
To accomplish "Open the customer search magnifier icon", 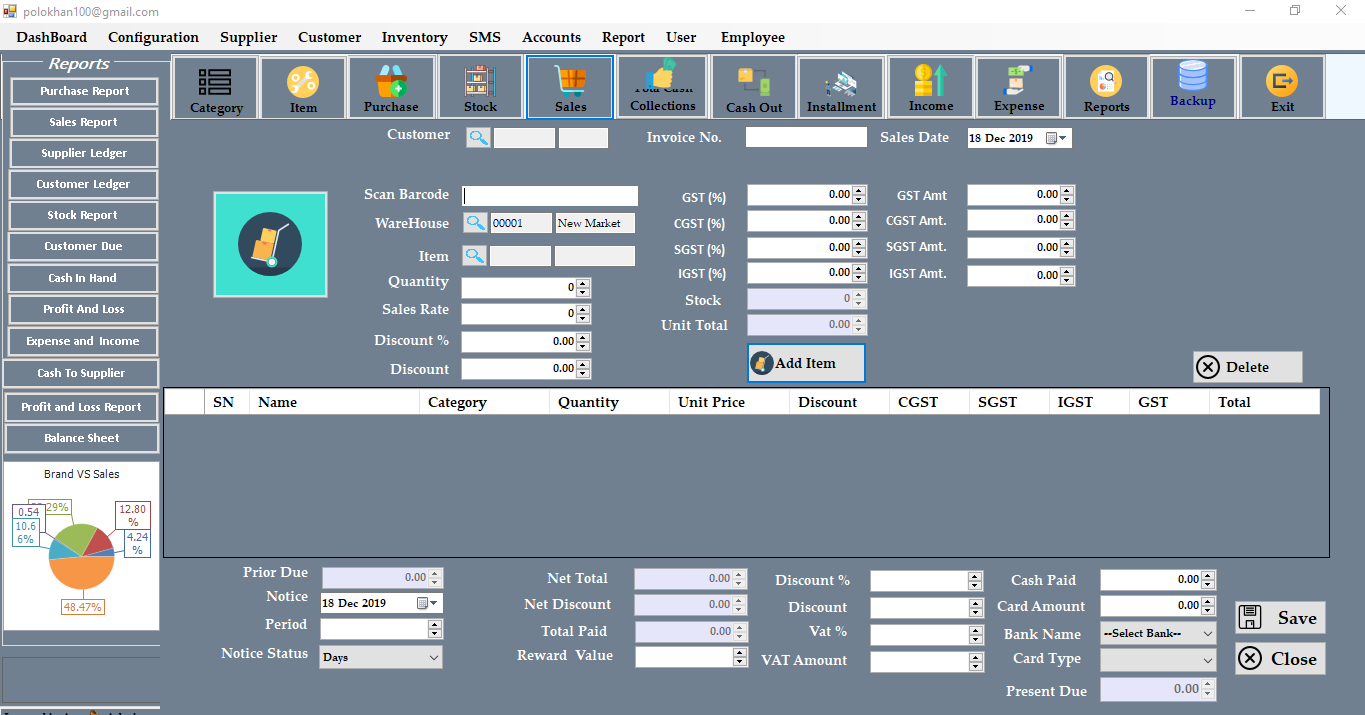I will (x=478, y=138).
